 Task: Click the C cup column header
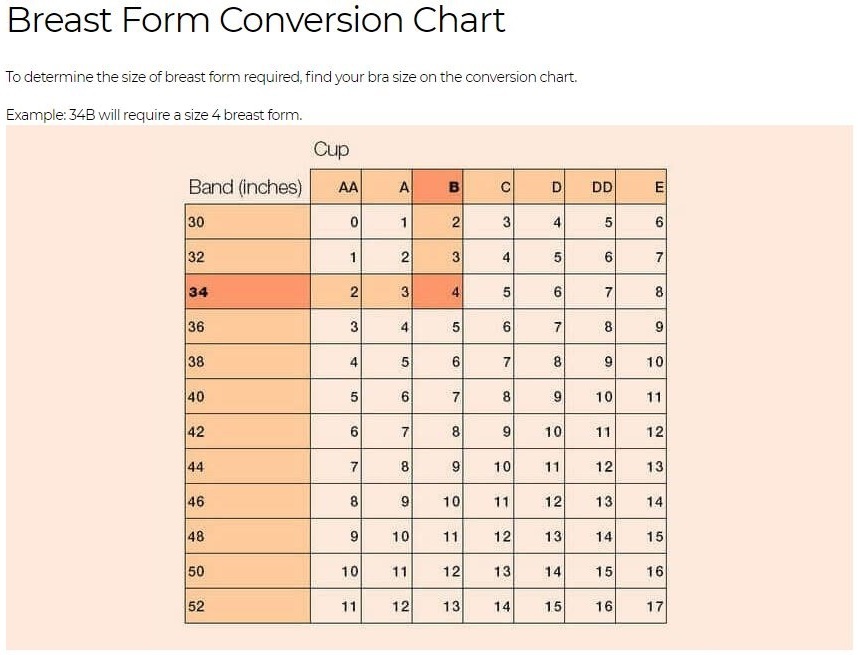[x=488, y=187]
